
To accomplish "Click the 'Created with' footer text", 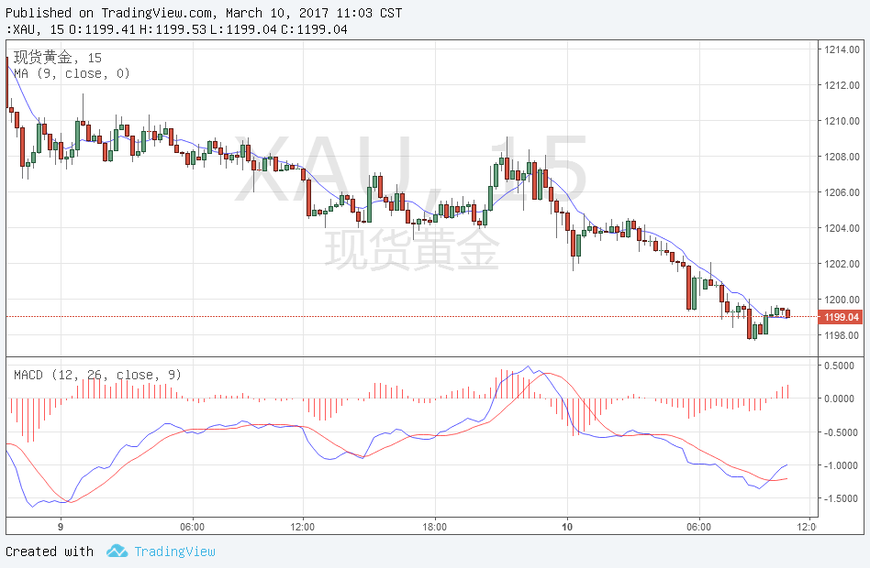I will [49, 551].
